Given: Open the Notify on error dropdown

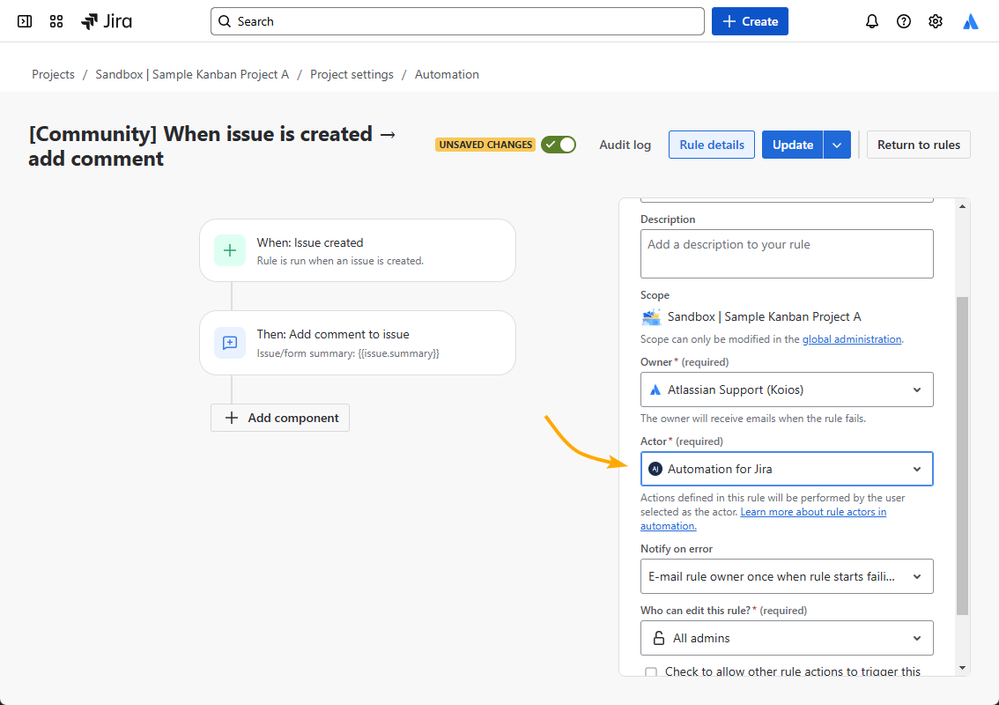Looking at the screenshot, I should (787, 576).
